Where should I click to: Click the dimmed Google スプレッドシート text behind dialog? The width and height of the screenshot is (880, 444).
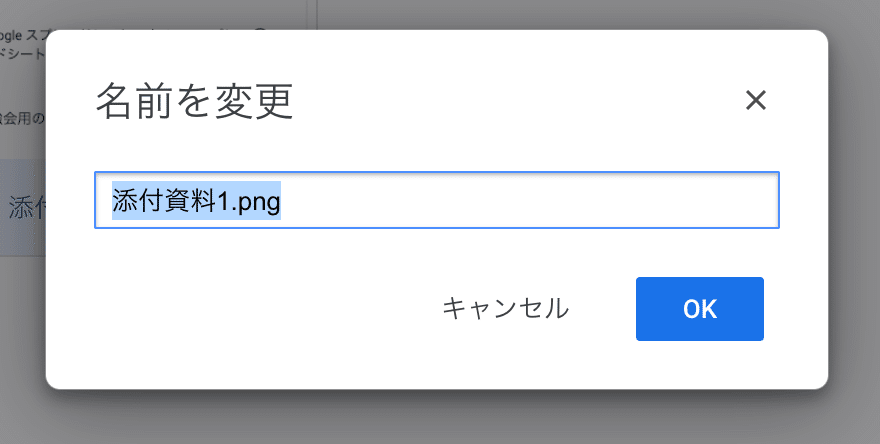click(22, 44)
